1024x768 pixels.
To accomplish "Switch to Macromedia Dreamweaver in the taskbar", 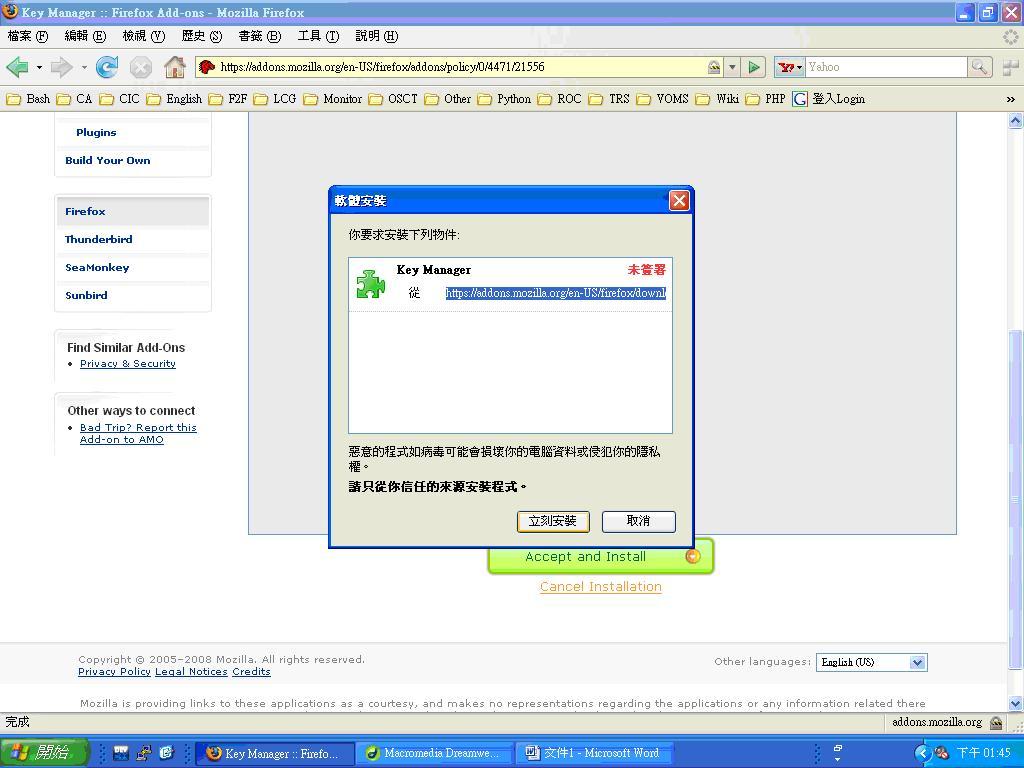I will tap(435, 753).
